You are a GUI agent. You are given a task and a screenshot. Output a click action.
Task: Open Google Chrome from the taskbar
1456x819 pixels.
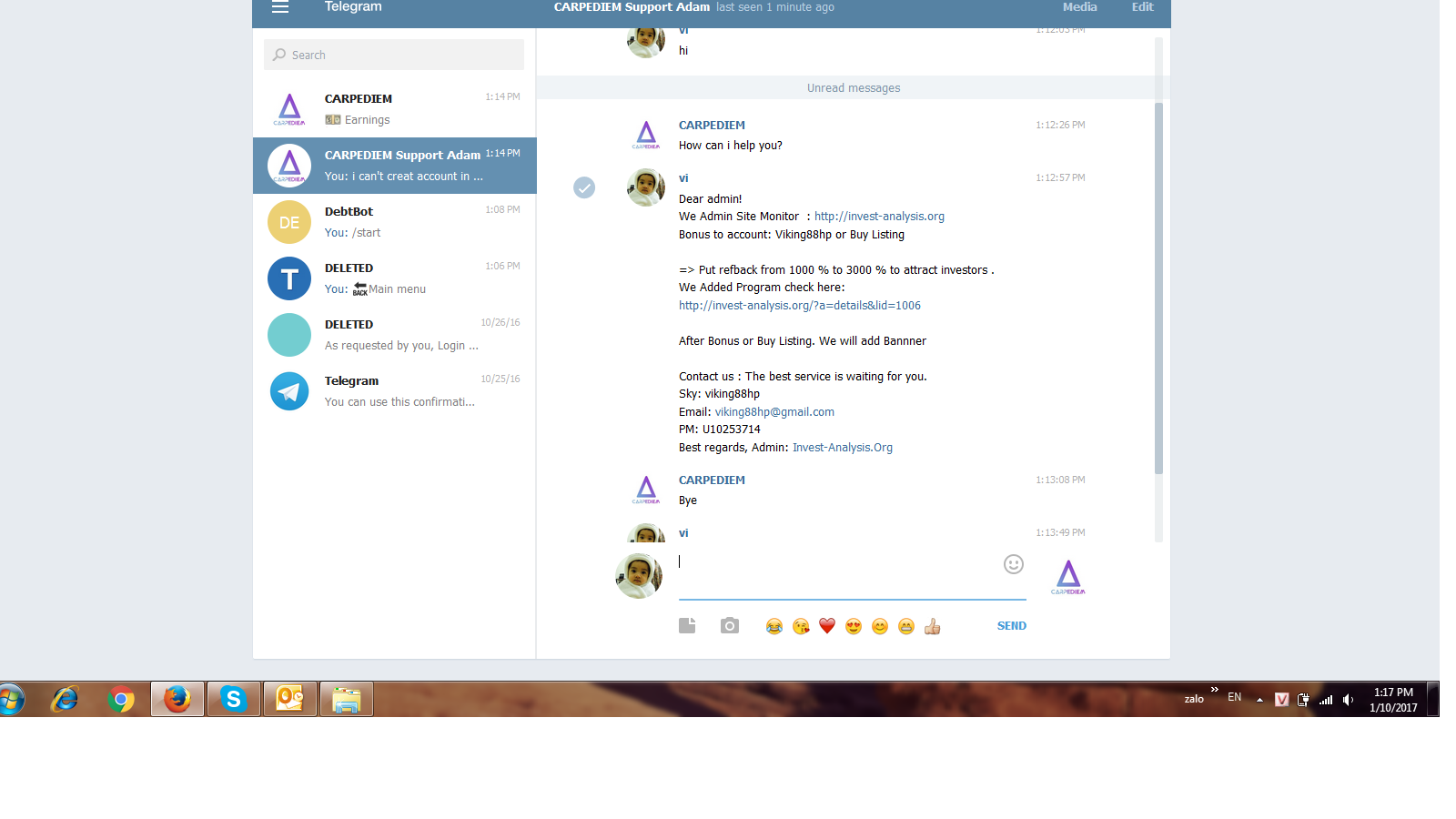[121, 699]
